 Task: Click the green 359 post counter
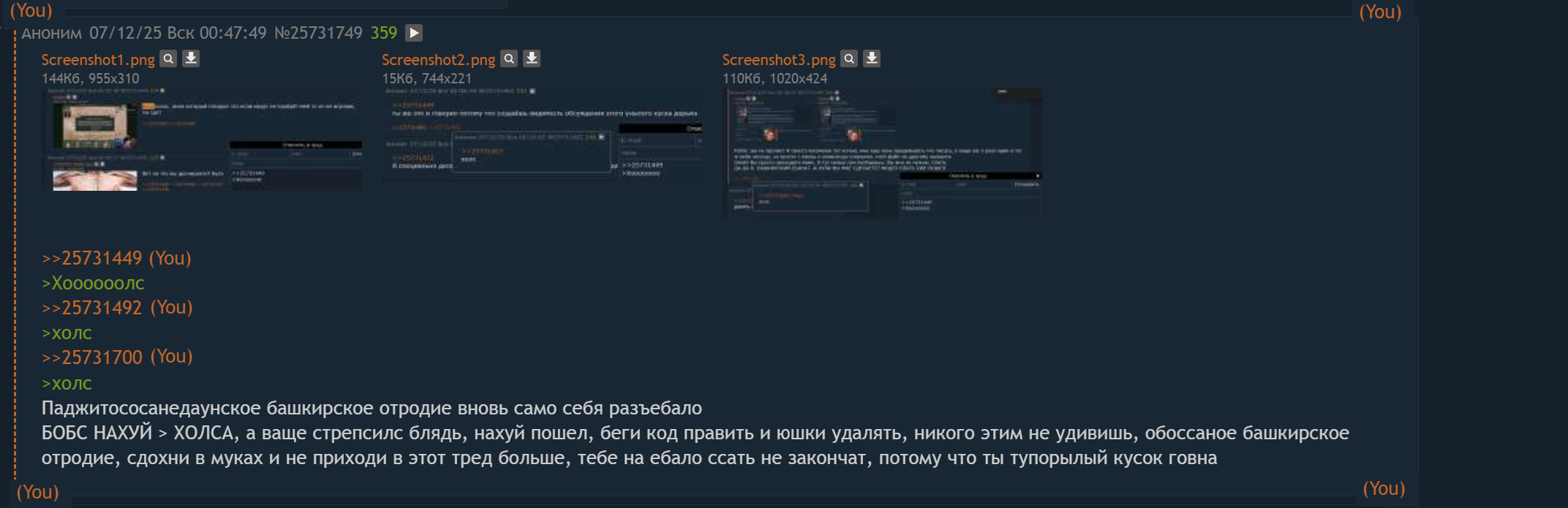[384, 33]
